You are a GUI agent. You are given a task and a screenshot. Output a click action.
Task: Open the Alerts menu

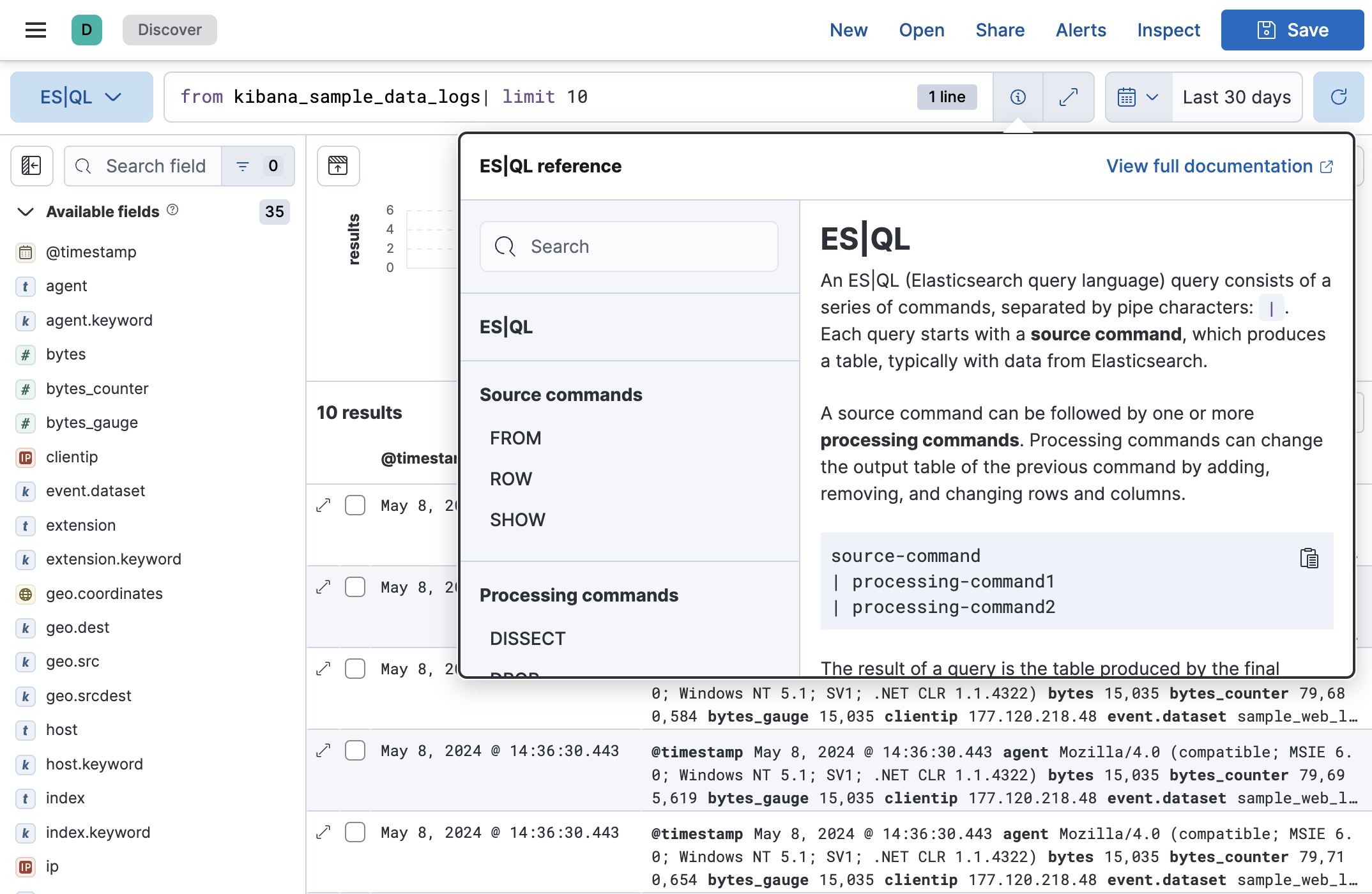(x=1080, y=29)
